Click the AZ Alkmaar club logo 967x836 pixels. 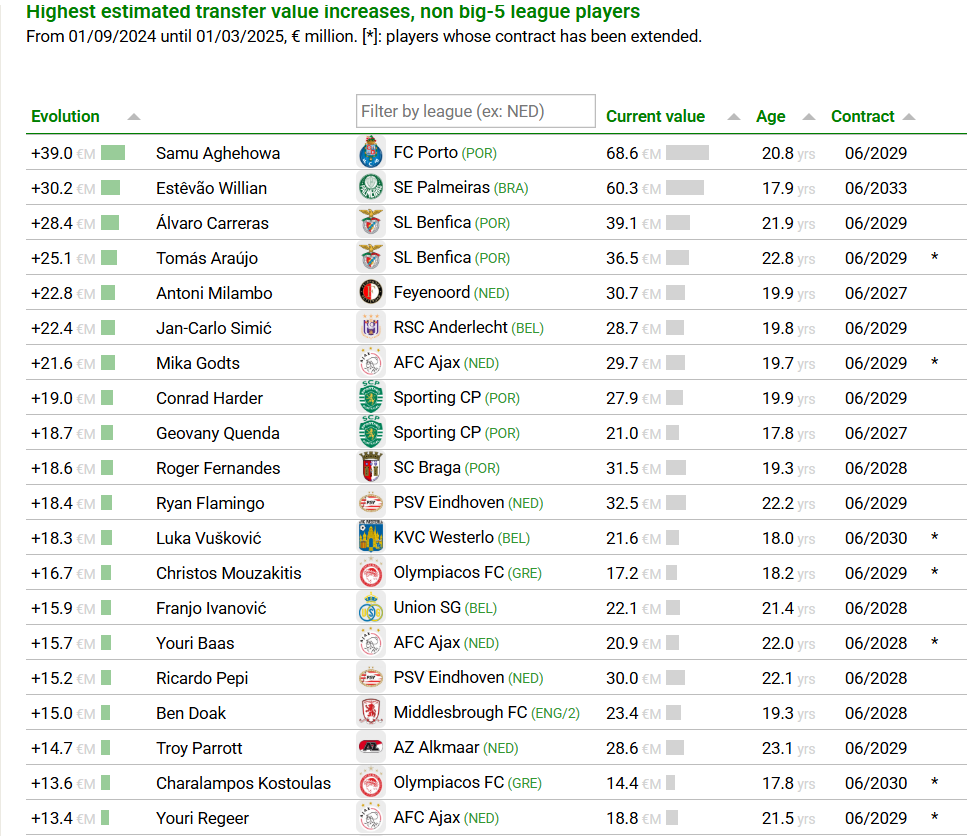coord(371,747)
